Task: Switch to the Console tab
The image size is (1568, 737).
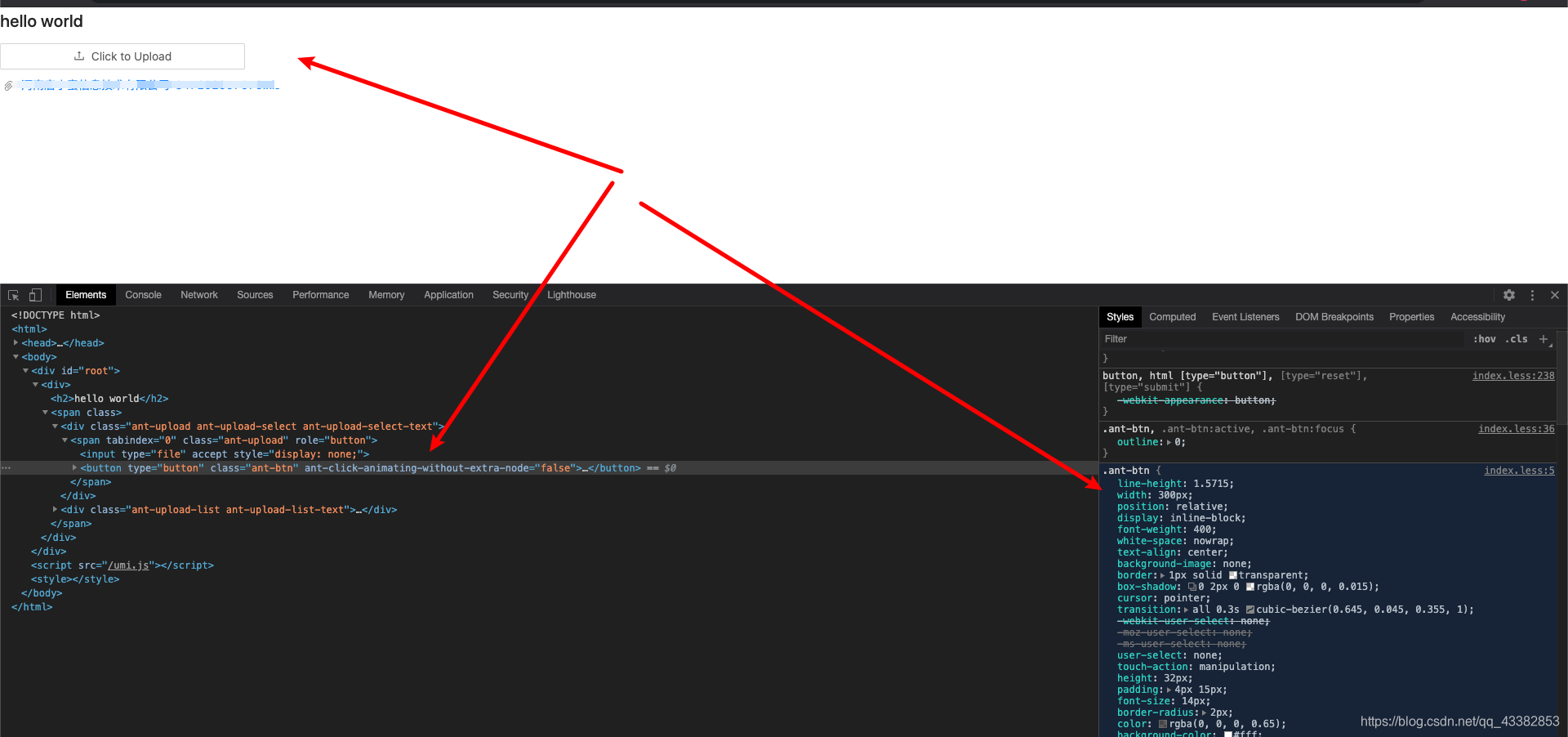Action: point(143,295)
